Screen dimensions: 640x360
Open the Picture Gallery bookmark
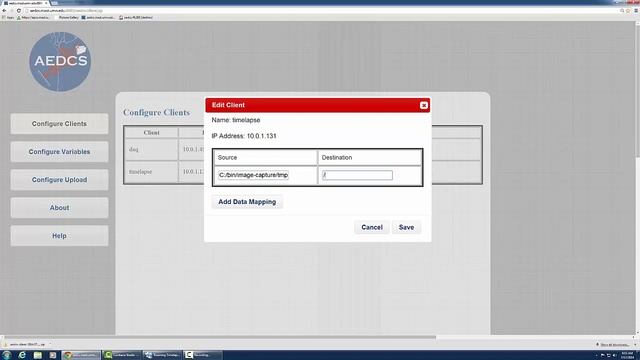point(67,18)
